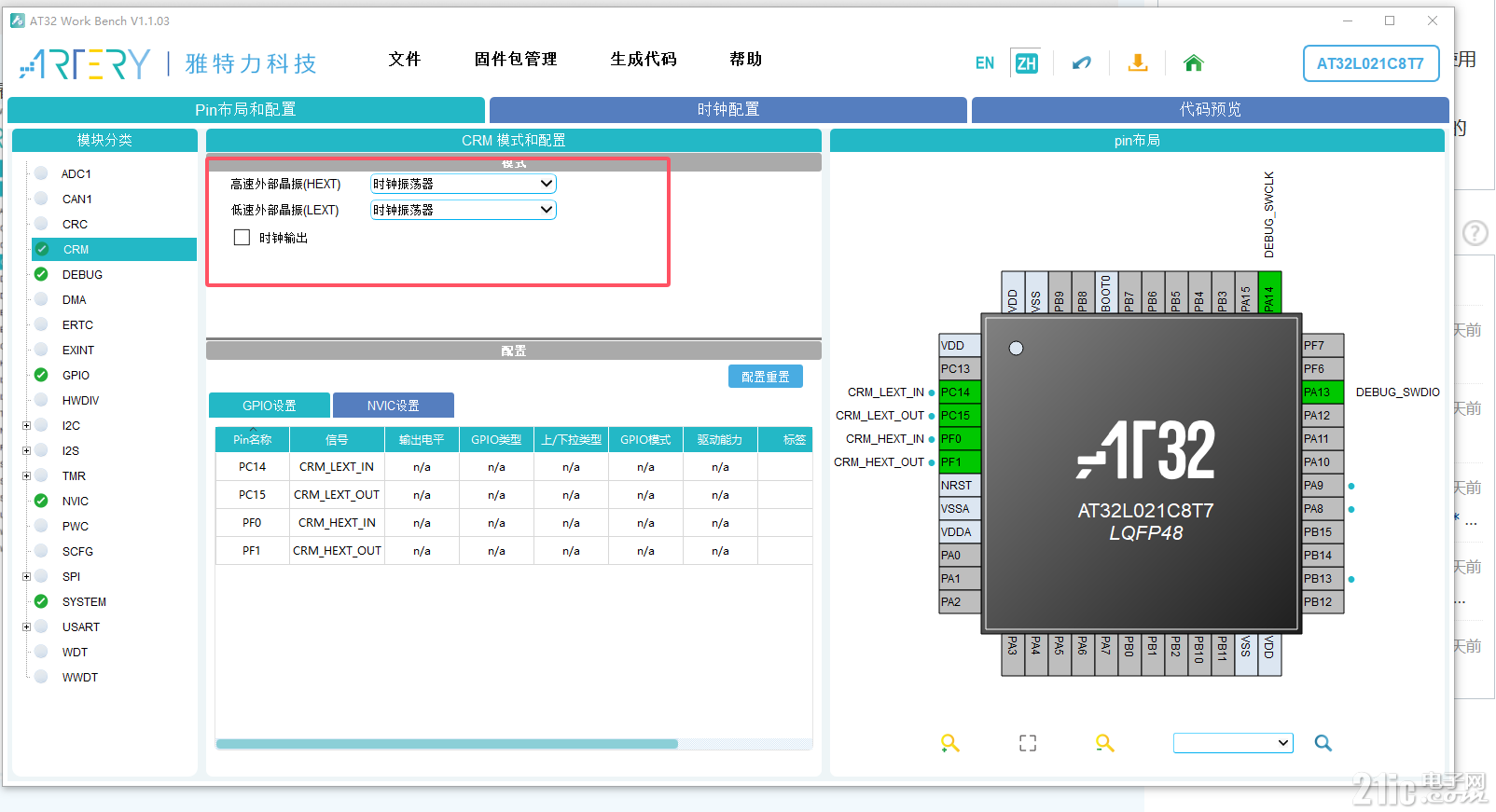Click the PB15 pin on the chip
The height and width of the screenshot is (812, 1496).
[x=1323, y=532]
